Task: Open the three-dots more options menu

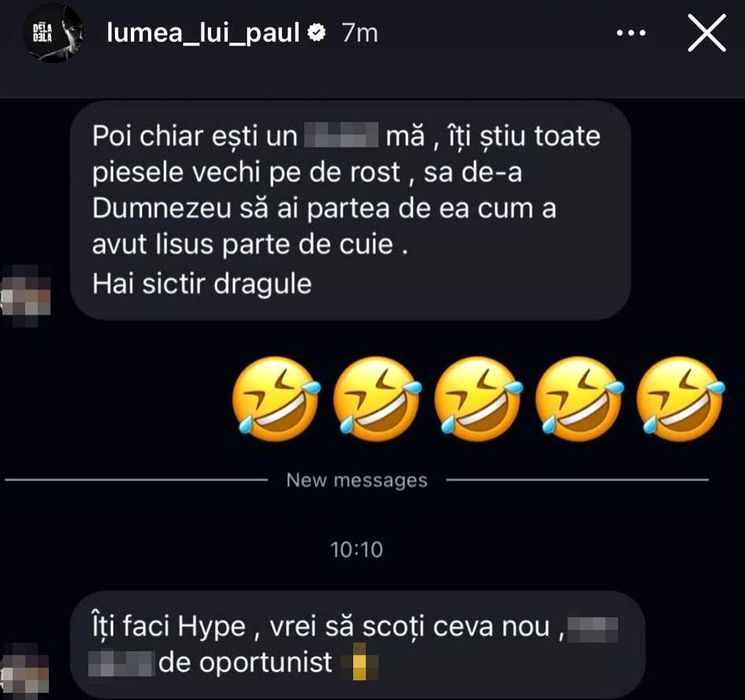Action: (x=630, y=33)
